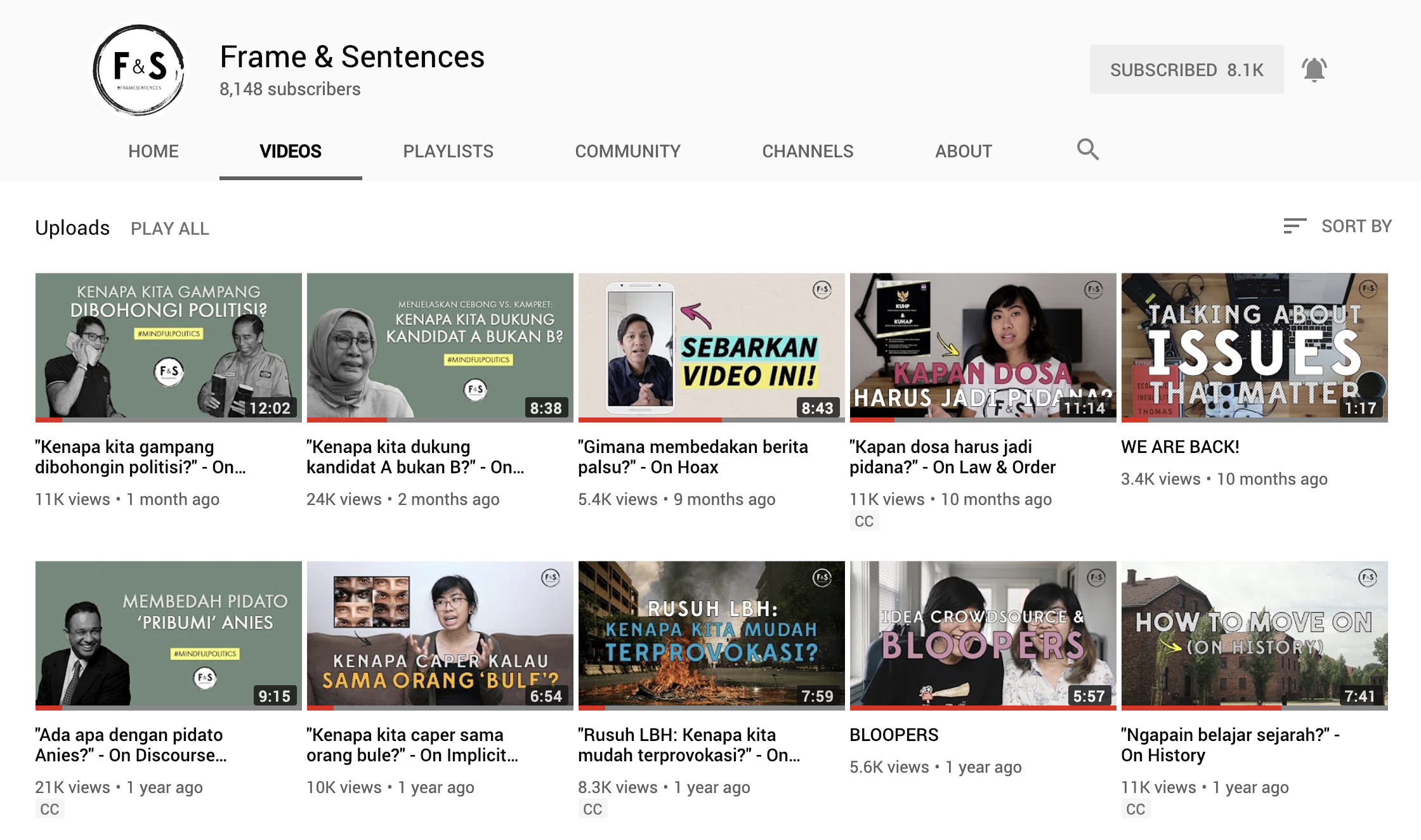Click the CC badge under Rusuh LBH video
This screenshot has width=1421, height=840.
593,810
